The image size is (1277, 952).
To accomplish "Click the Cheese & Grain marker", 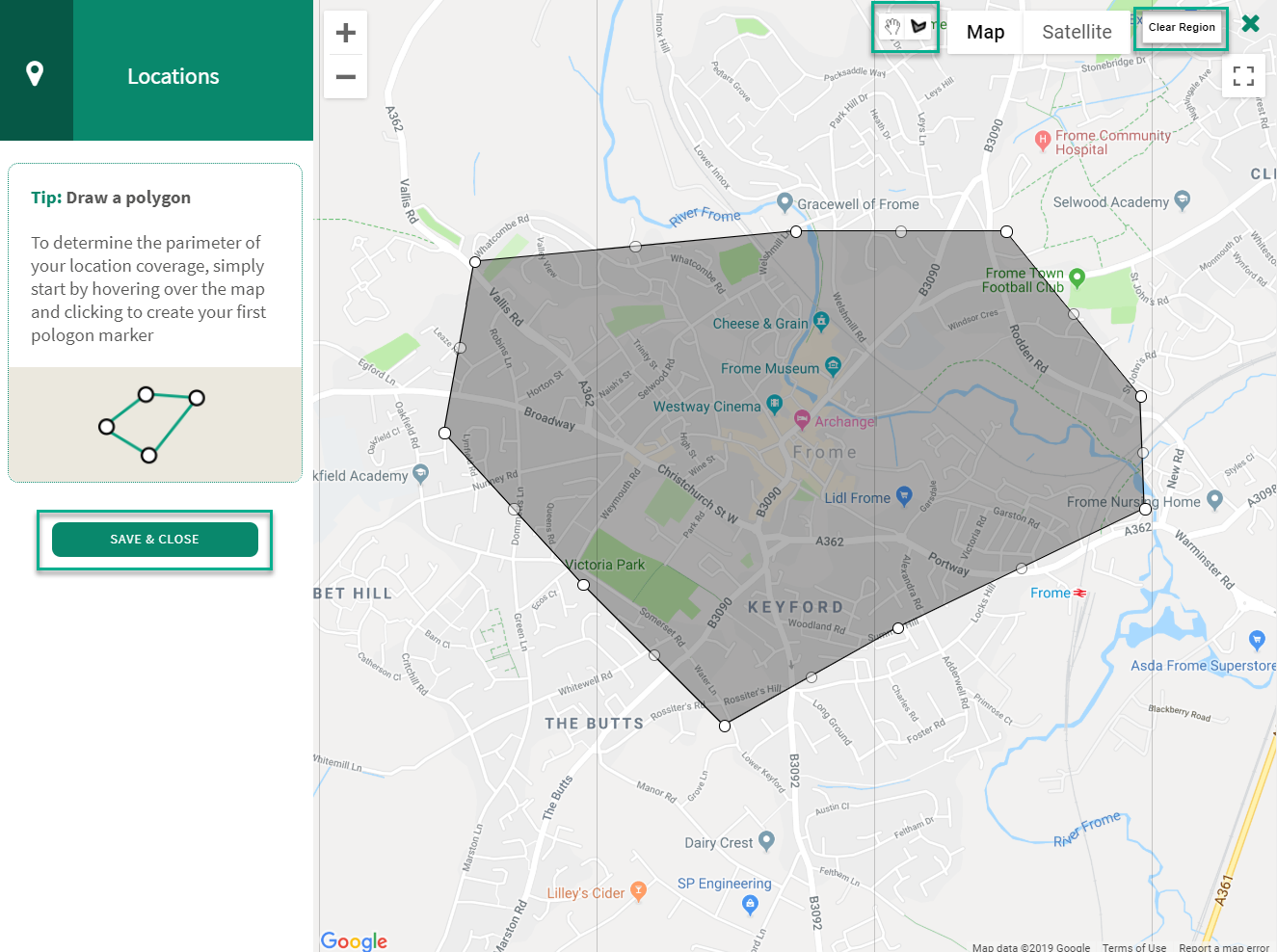I will pyautogui.click(x=821, y=320).
